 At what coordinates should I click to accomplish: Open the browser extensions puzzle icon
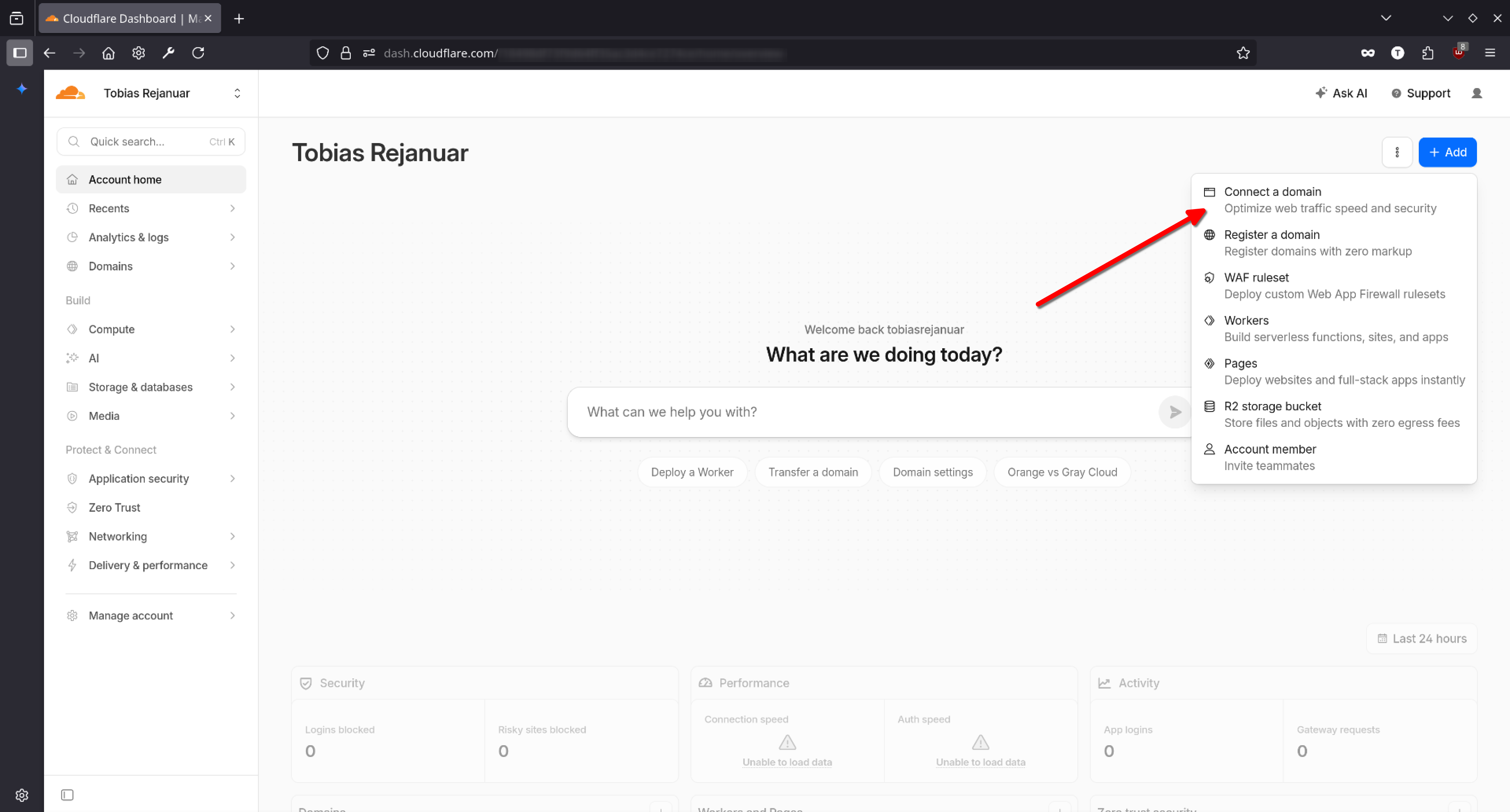click(x=1427, y=53)
